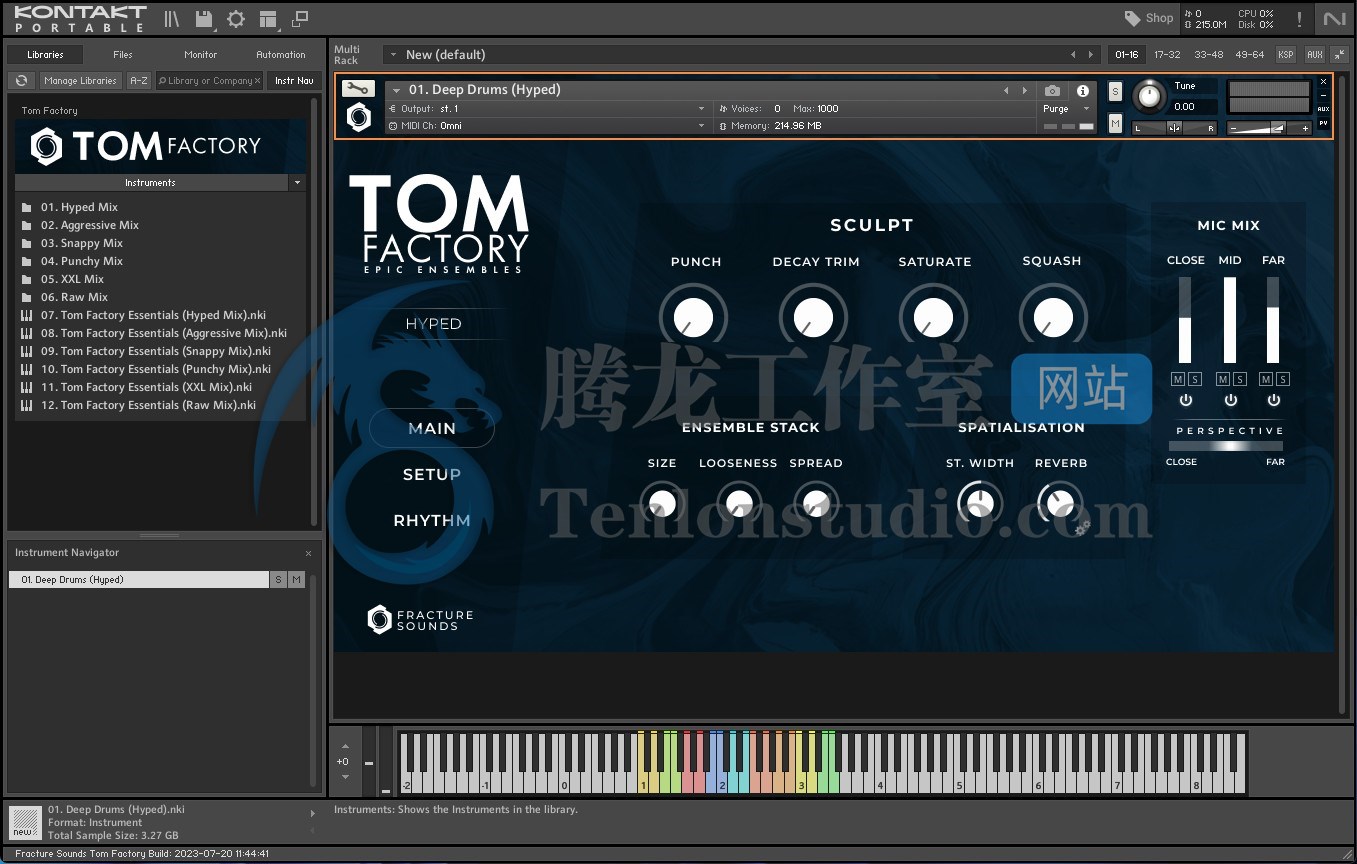Image resolution: width=1357 pixels, height=864 pixels.
Task: Click the KSP master script button
Action: click(1285, 54)
